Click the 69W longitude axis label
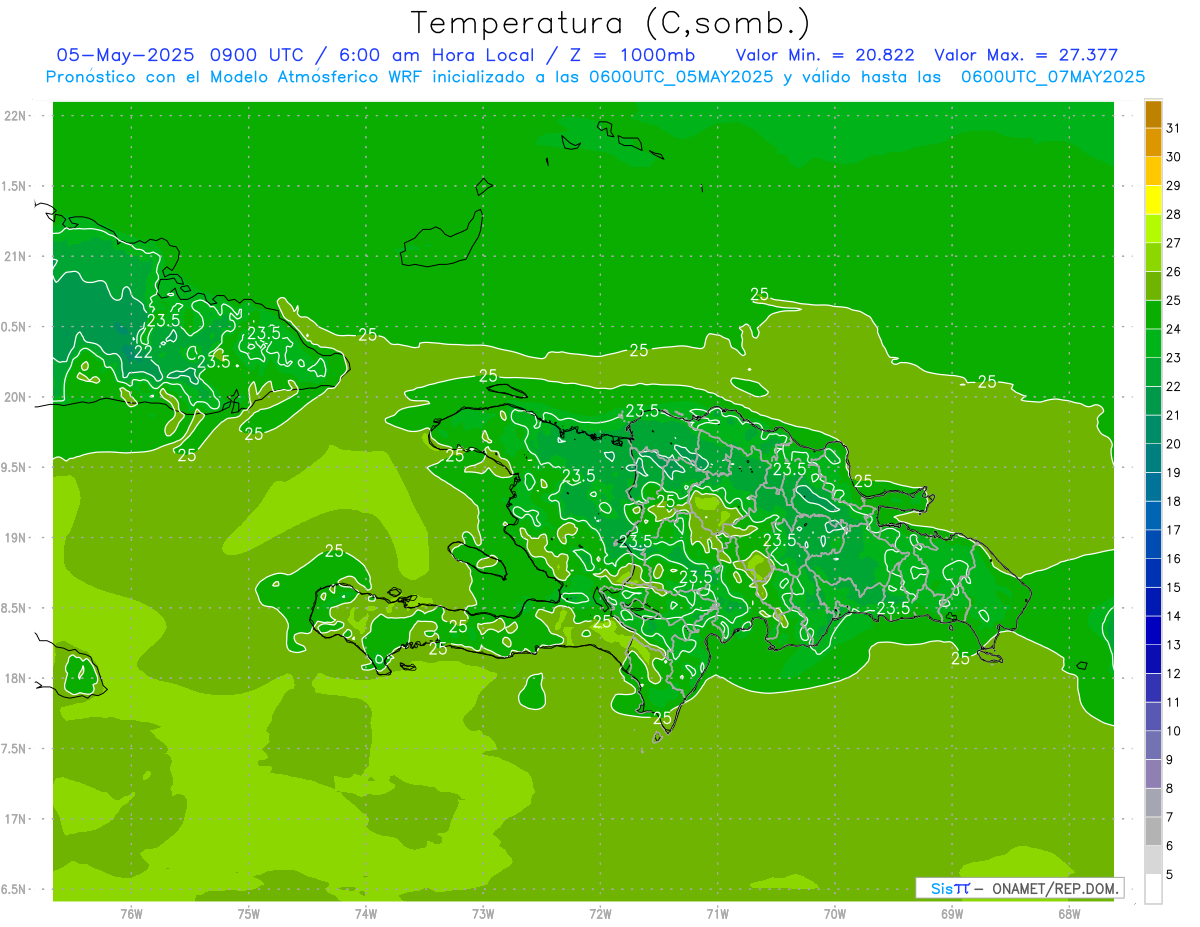This screenshot has width=1200, height=927. (x=952, y=913)
